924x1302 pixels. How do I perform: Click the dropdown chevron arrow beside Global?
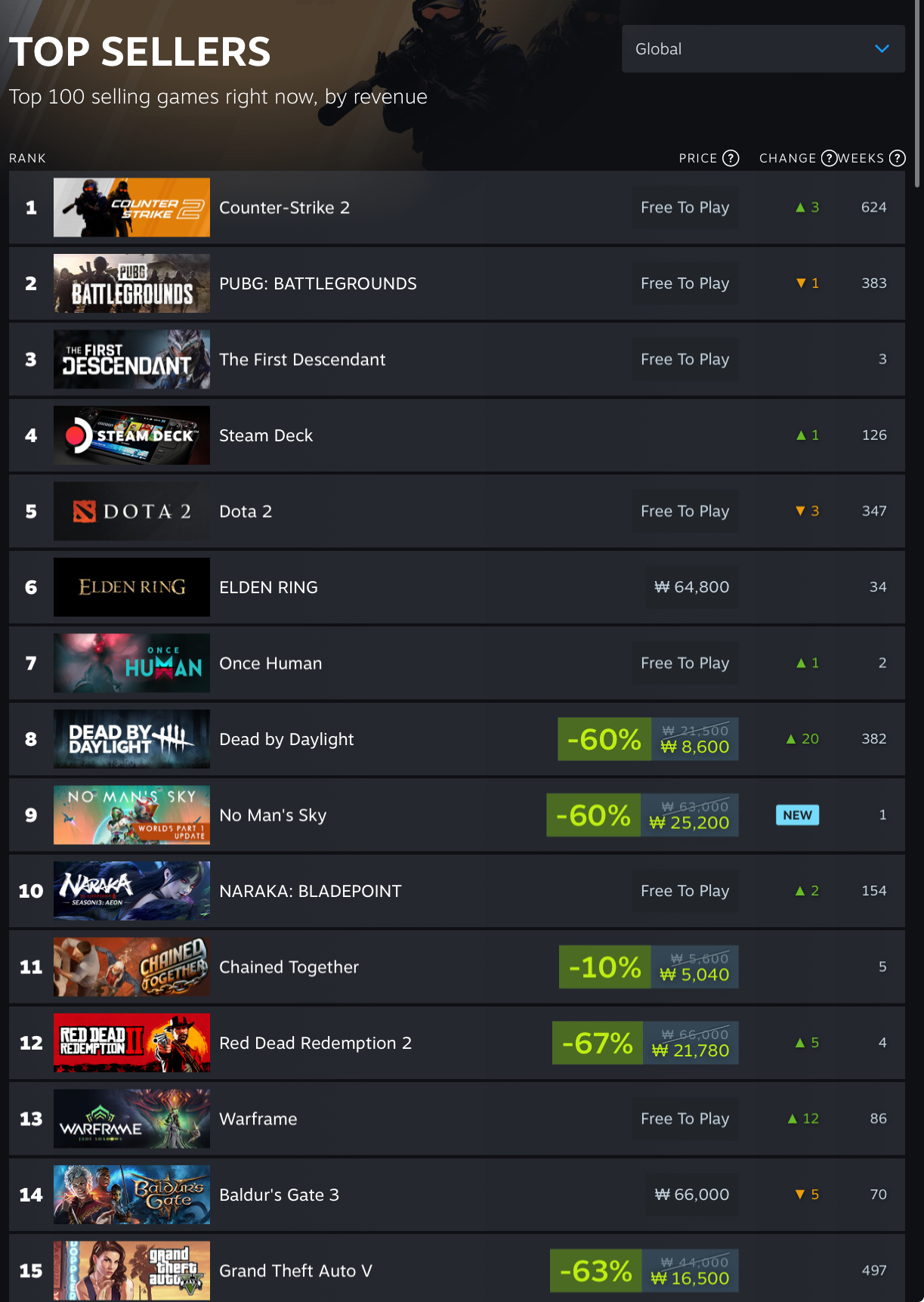[882, 49]
